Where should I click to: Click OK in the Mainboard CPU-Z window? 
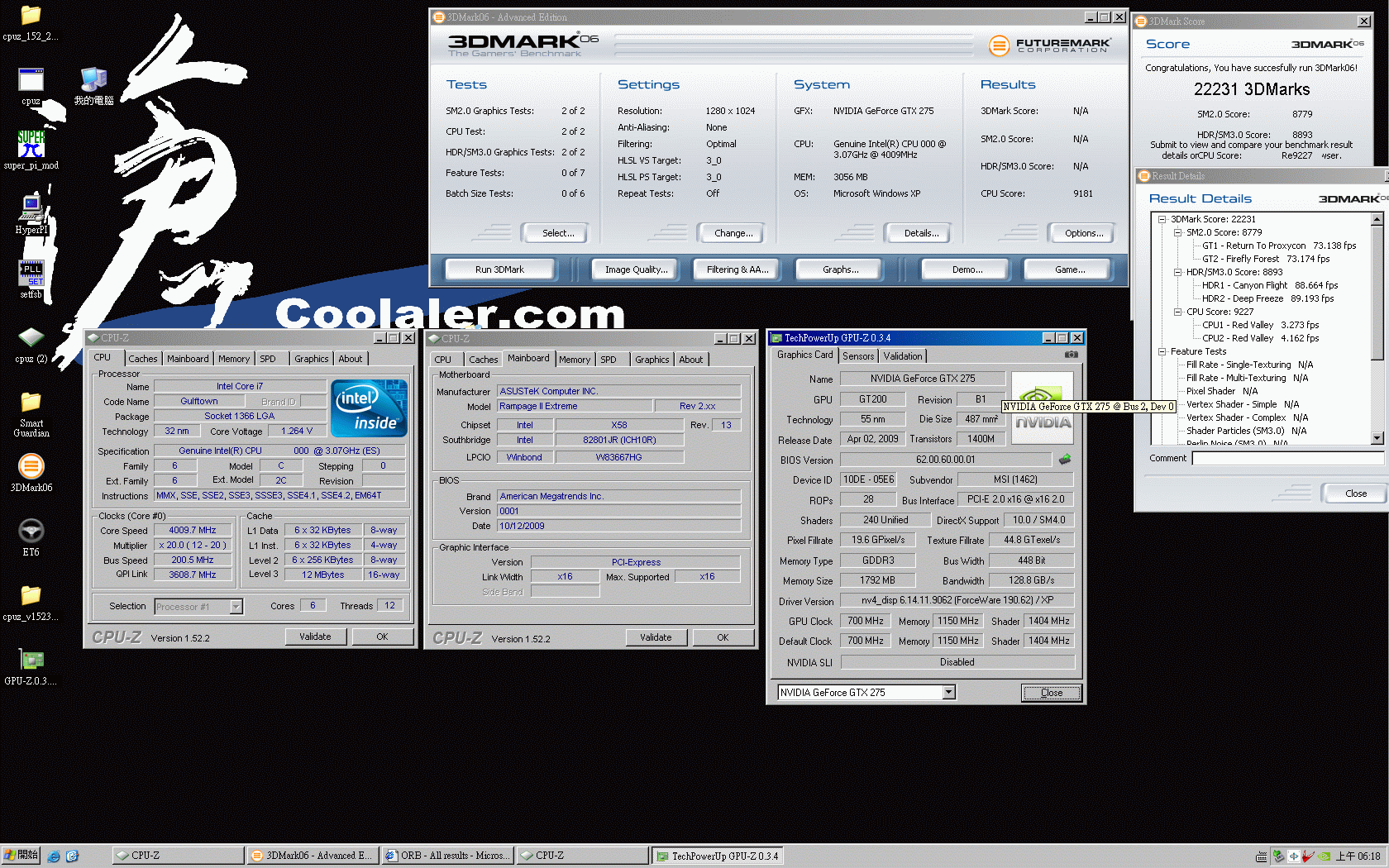(x=723, y=637)
